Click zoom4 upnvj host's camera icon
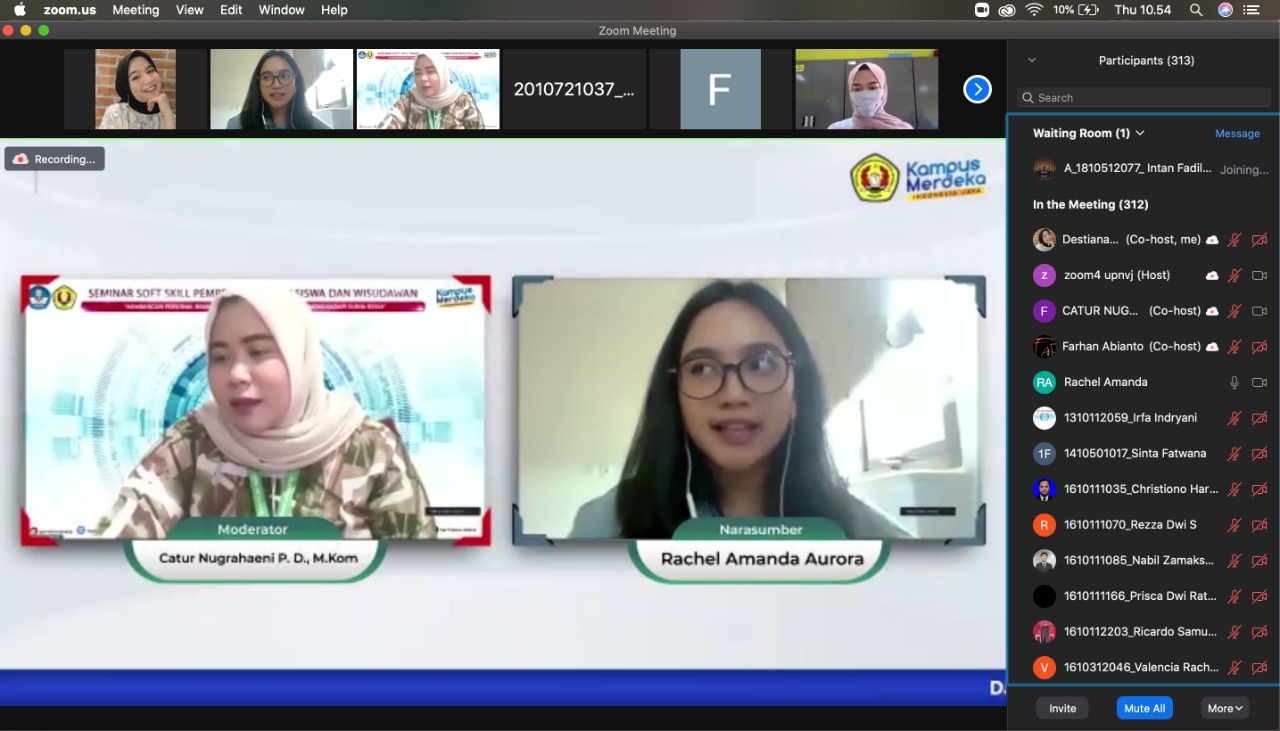 [1259, 275]
